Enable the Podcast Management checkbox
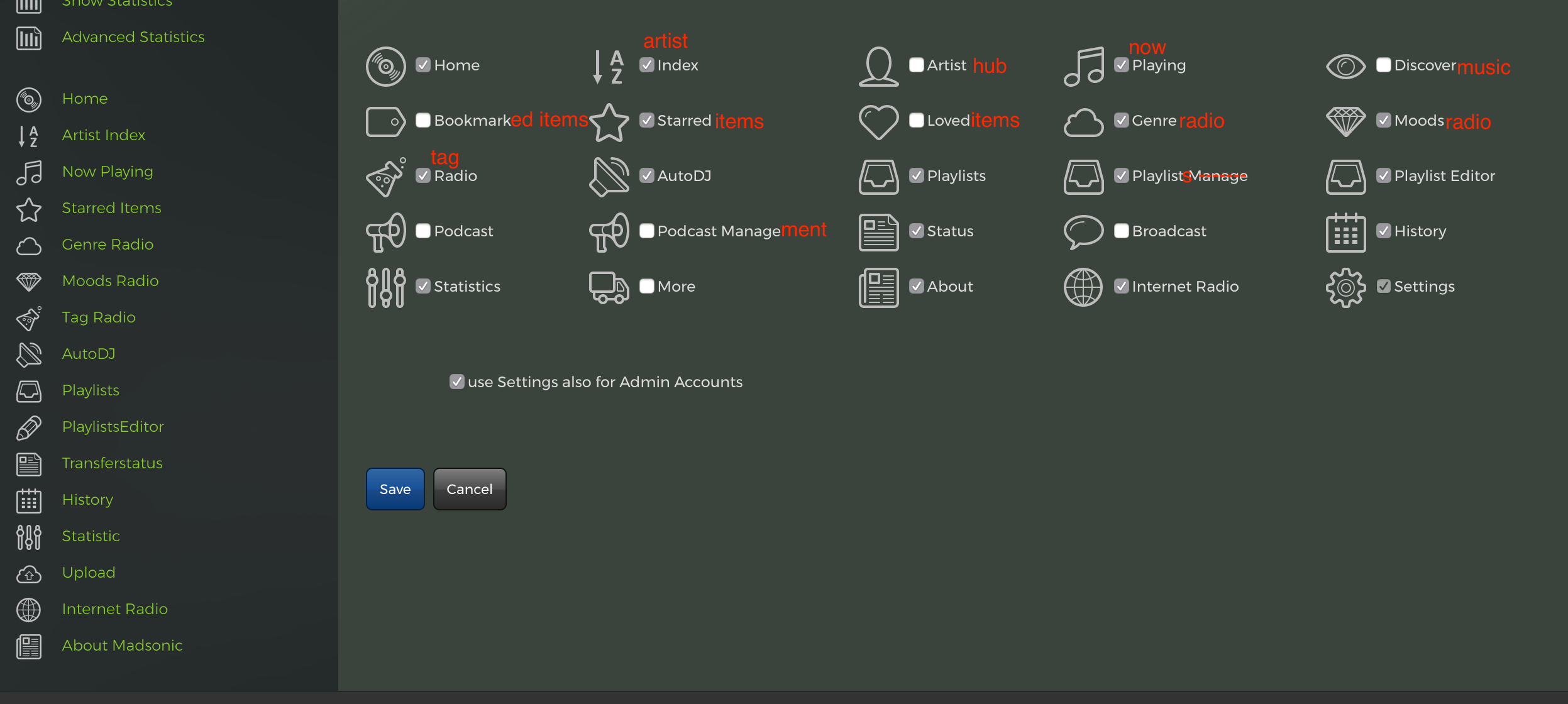 [x=647, y=231]
